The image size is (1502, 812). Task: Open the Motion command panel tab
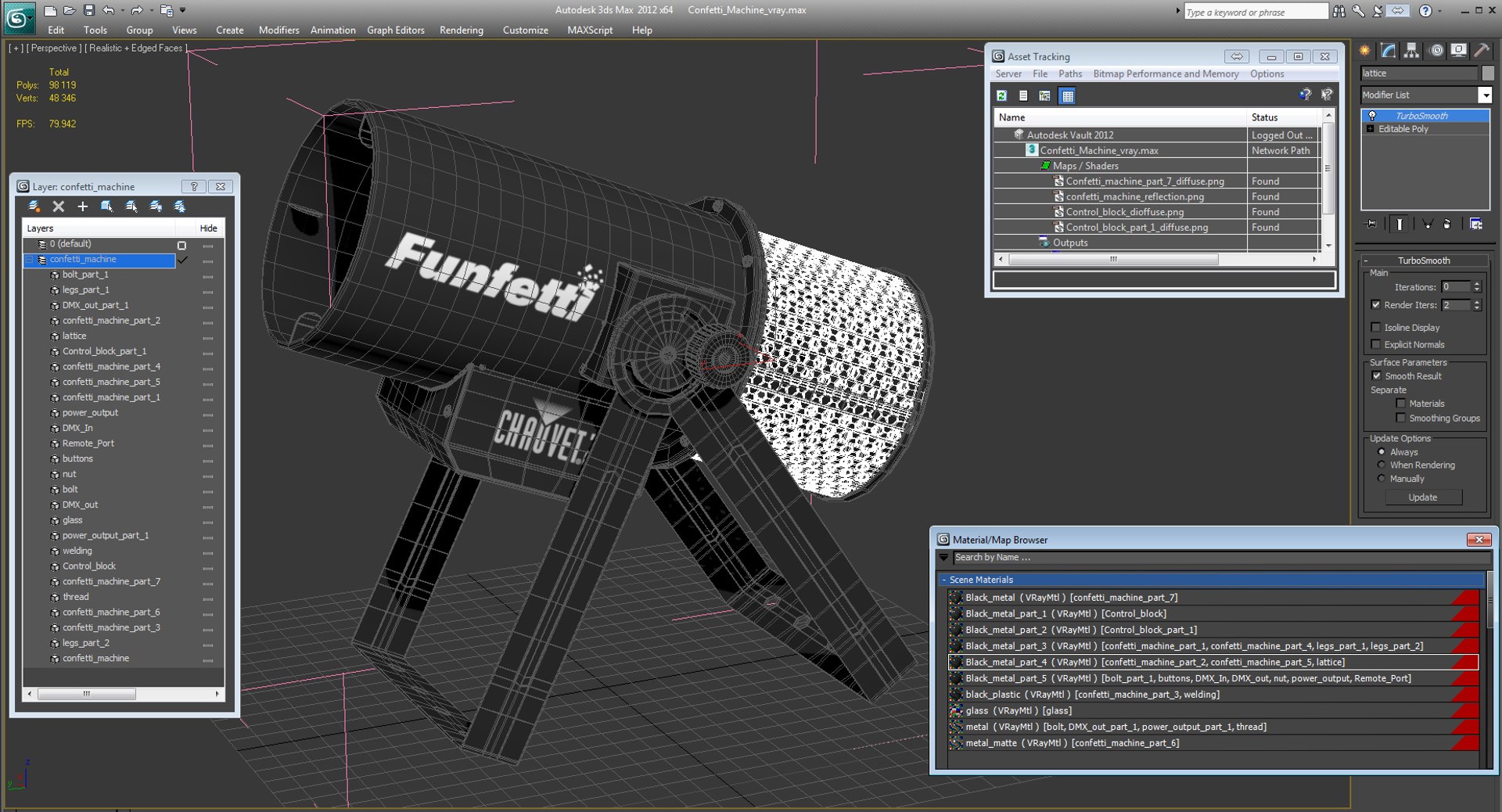pos(1436,51)
